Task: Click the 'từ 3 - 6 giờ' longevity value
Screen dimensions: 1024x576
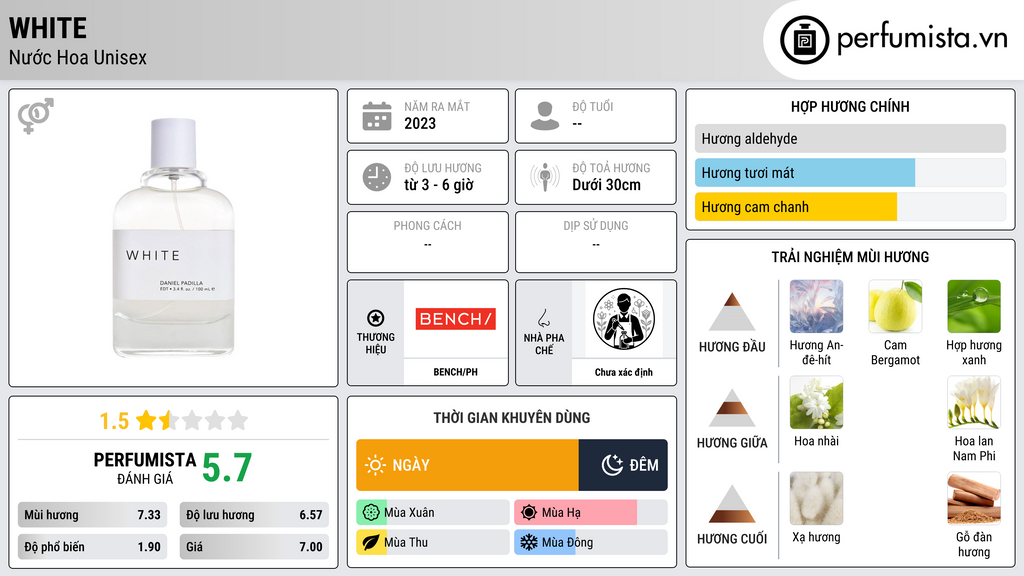Action: pyautogui.click(x=438, y=185)
